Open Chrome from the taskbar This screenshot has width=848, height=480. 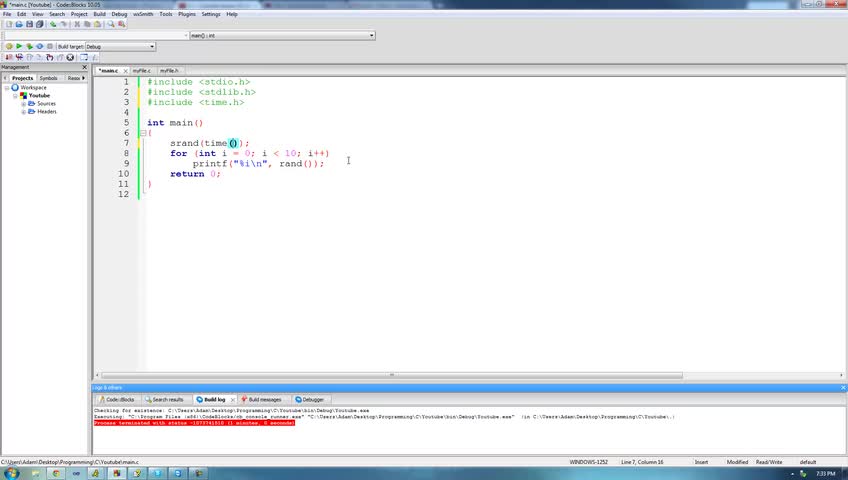pos(56,474)
